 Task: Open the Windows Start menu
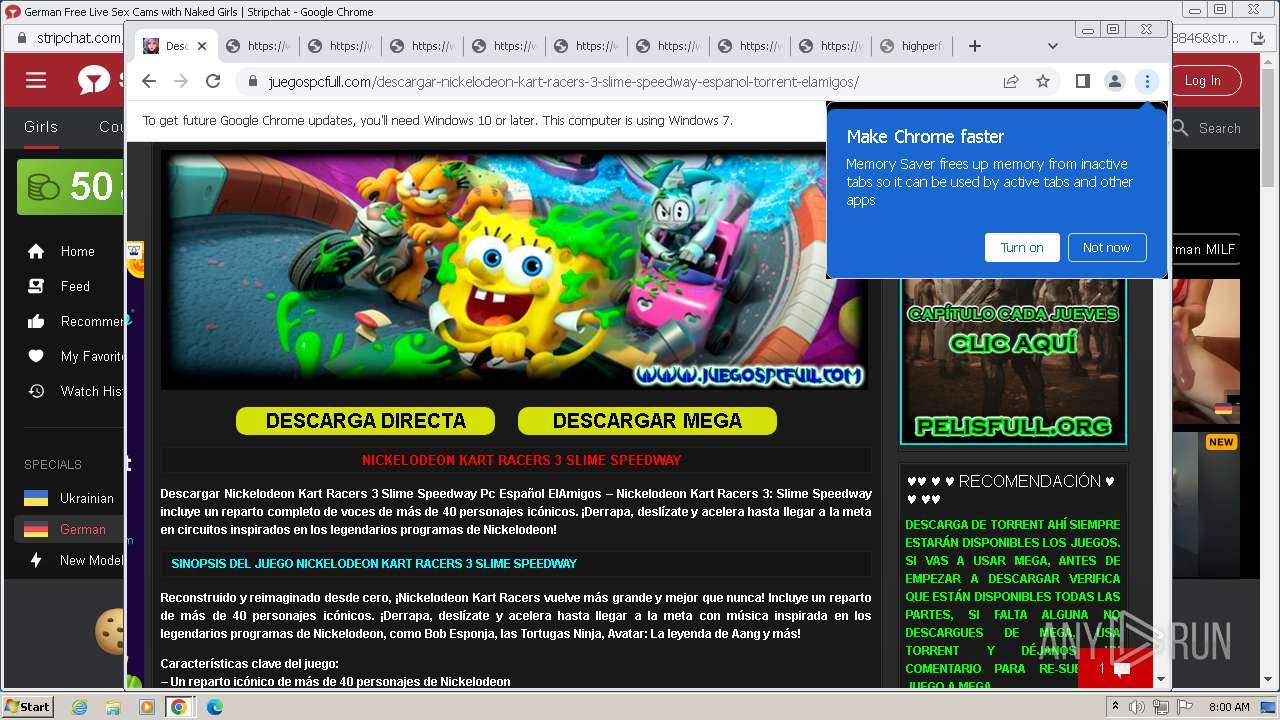tap(28, 706)
